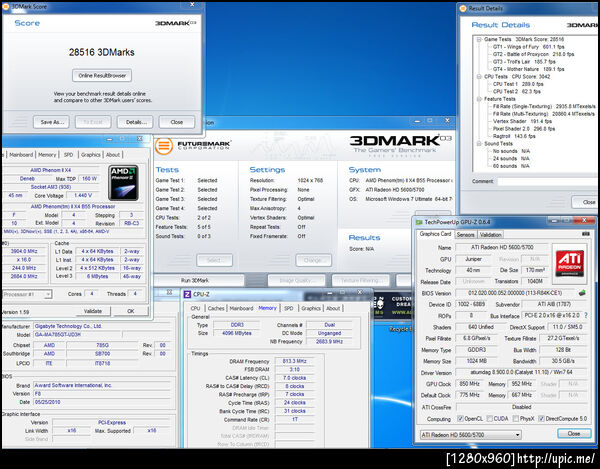The width and height of the screenshot is (600, 469).
Task: Click the DRAM Frequency value '813.3 MHz'
Action: 294,361
